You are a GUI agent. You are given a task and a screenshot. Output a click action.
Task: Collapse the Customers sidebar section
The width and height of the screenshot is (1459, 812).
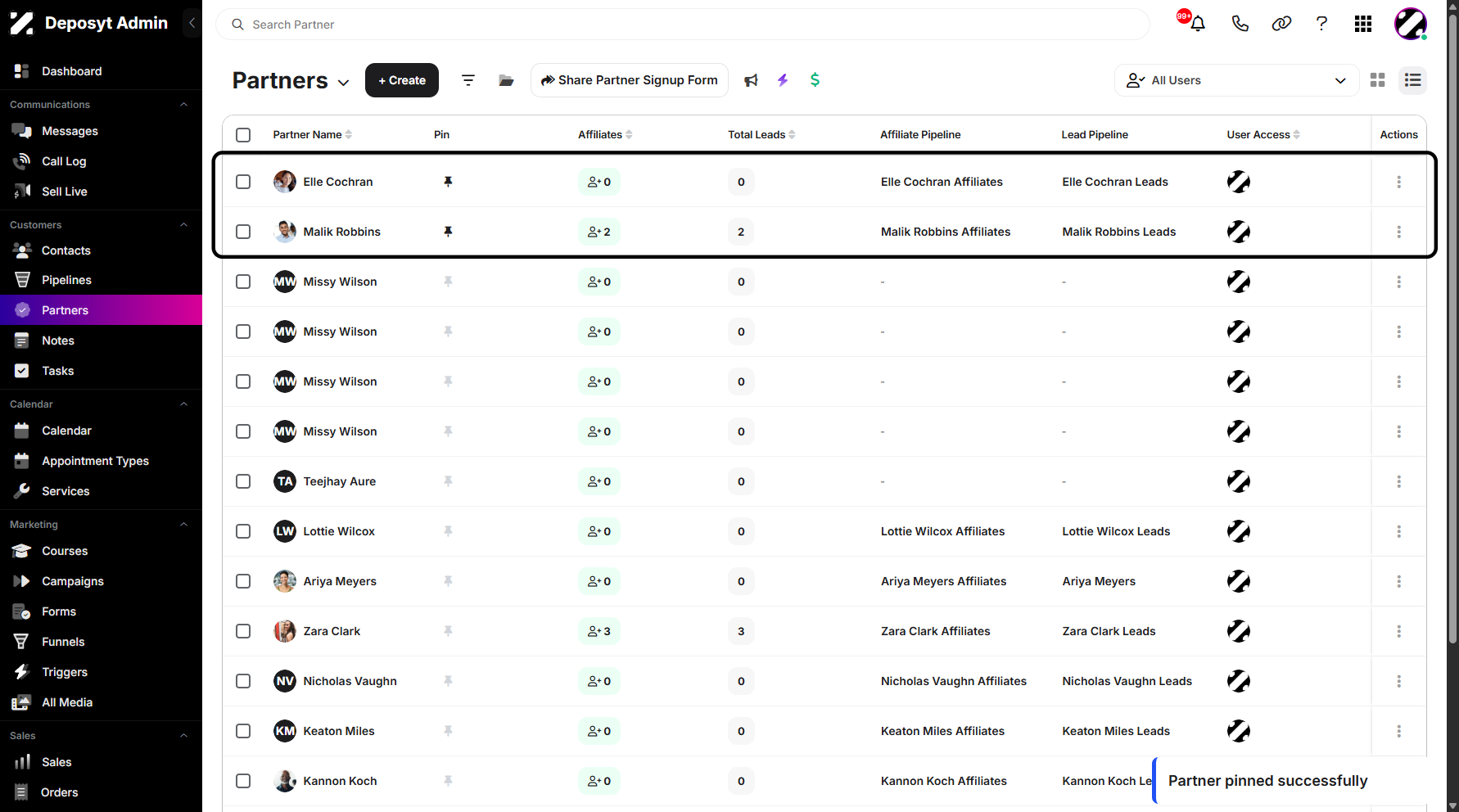click(183, 225)
